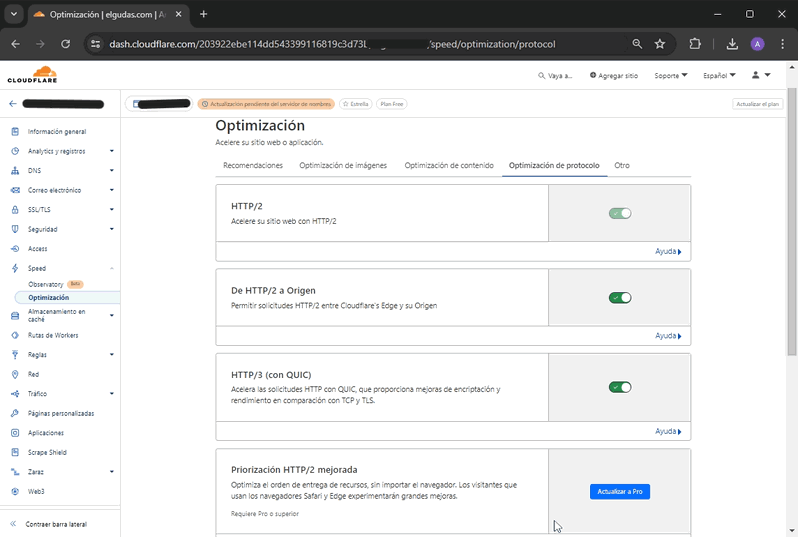
Task: Open Ayuda link under HTTP/3 section
Action: point(668,431)
